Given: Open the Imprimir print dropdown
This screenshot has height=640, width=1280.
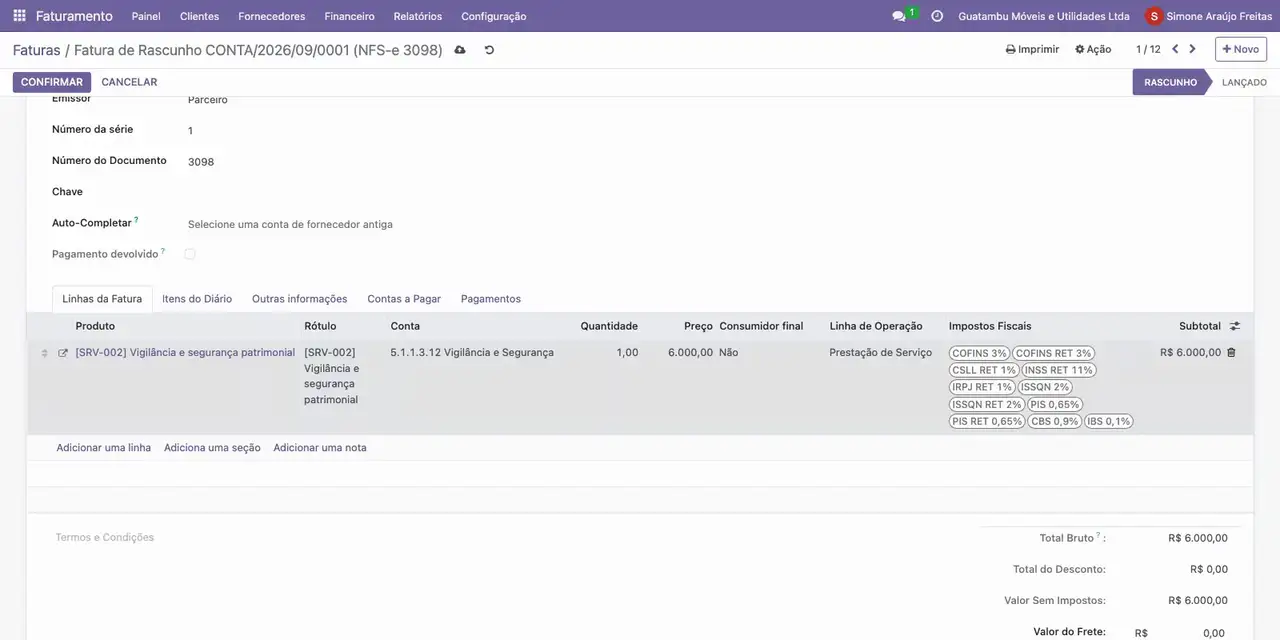Looking at the screenshot, I should (x=1032, y=49).
